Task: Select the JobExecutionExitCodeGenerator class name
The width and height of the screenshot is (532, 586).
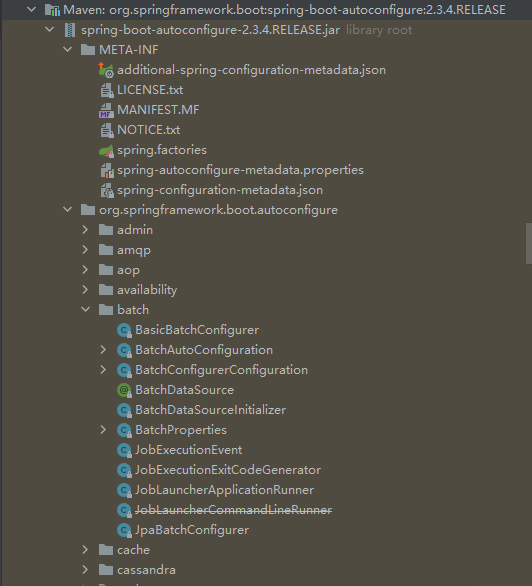Action: tap(228, 470)
